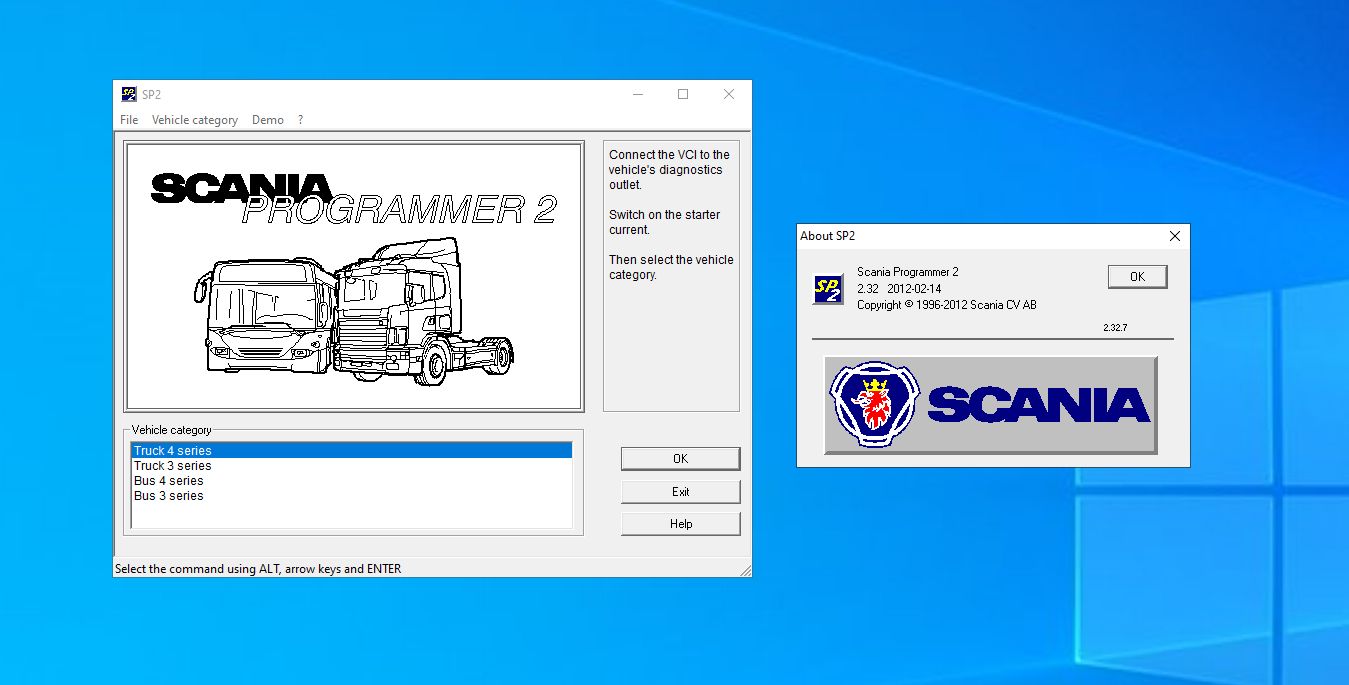Click the Scania Programmer 2 bus and truck image
Screen dimensions: 1349x685
pyautogui.click(x=353, y=277)
